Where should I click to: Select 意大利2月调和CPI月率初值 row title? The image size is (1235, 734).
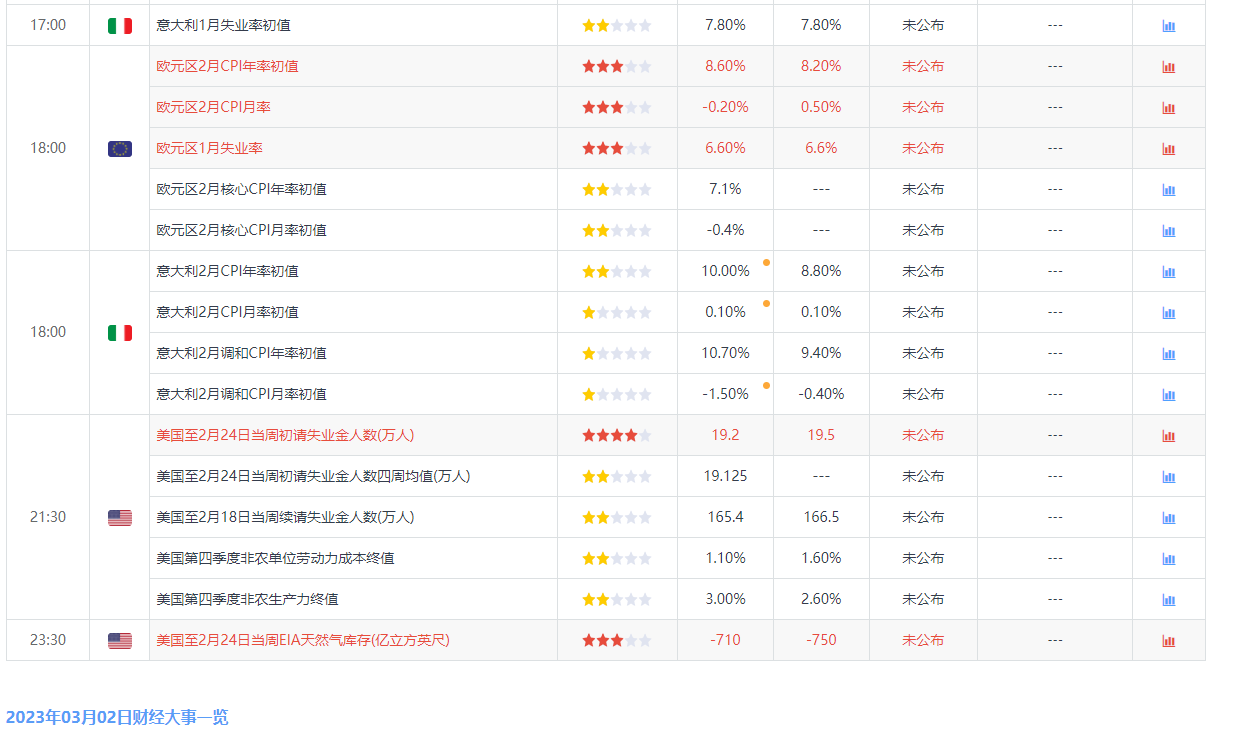(242, 394)
